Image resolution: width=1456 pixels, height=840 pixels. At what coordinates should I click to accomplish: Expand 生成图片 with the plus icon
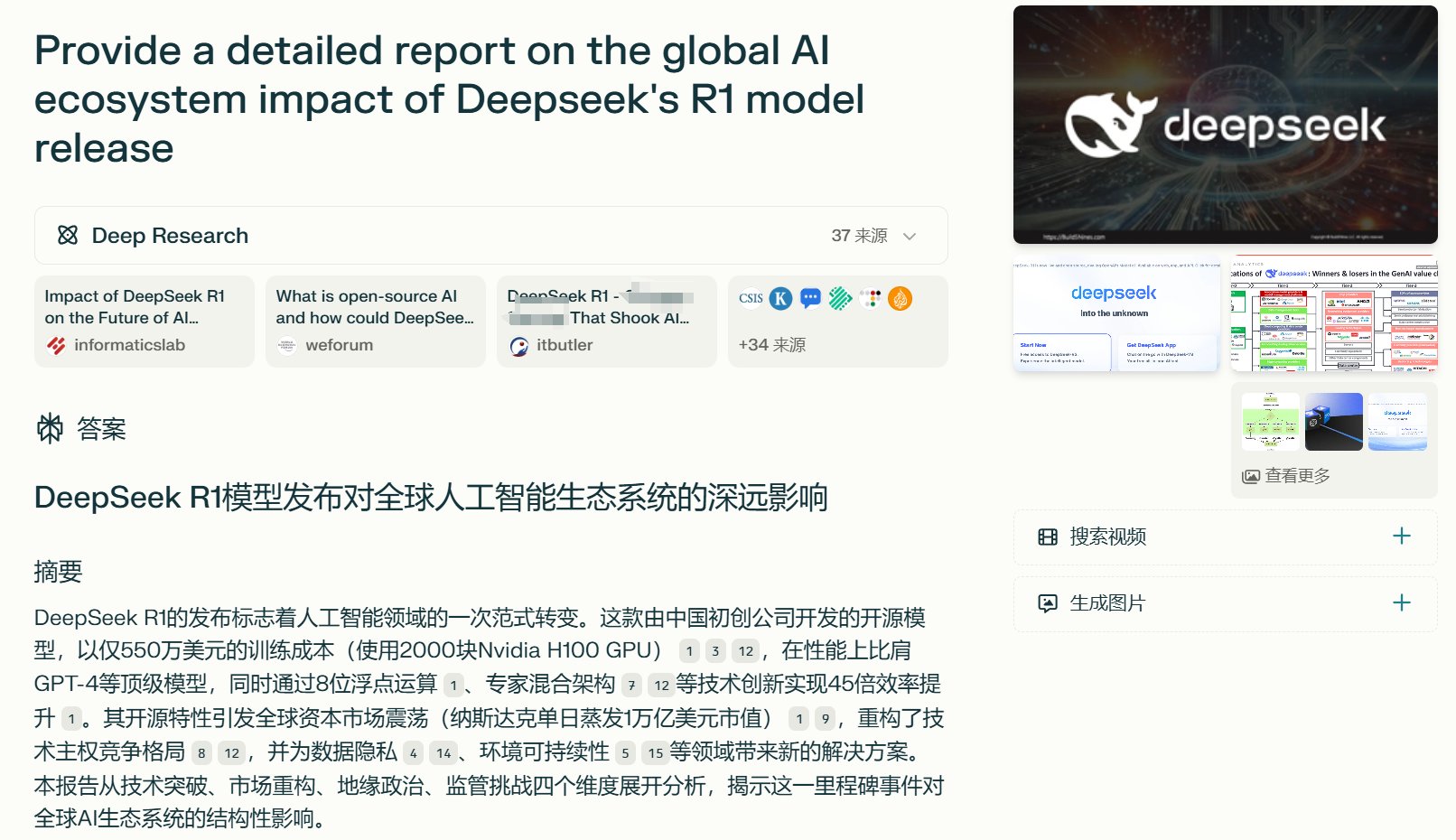pyautogui.click(x=1401, y=602)
